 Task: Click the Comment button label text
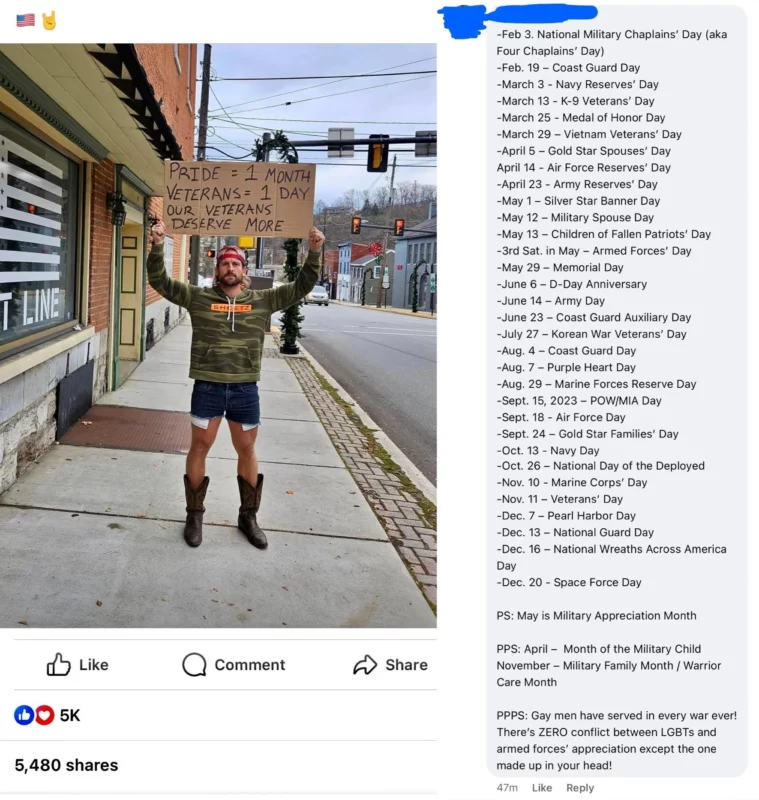pos(250,665)
